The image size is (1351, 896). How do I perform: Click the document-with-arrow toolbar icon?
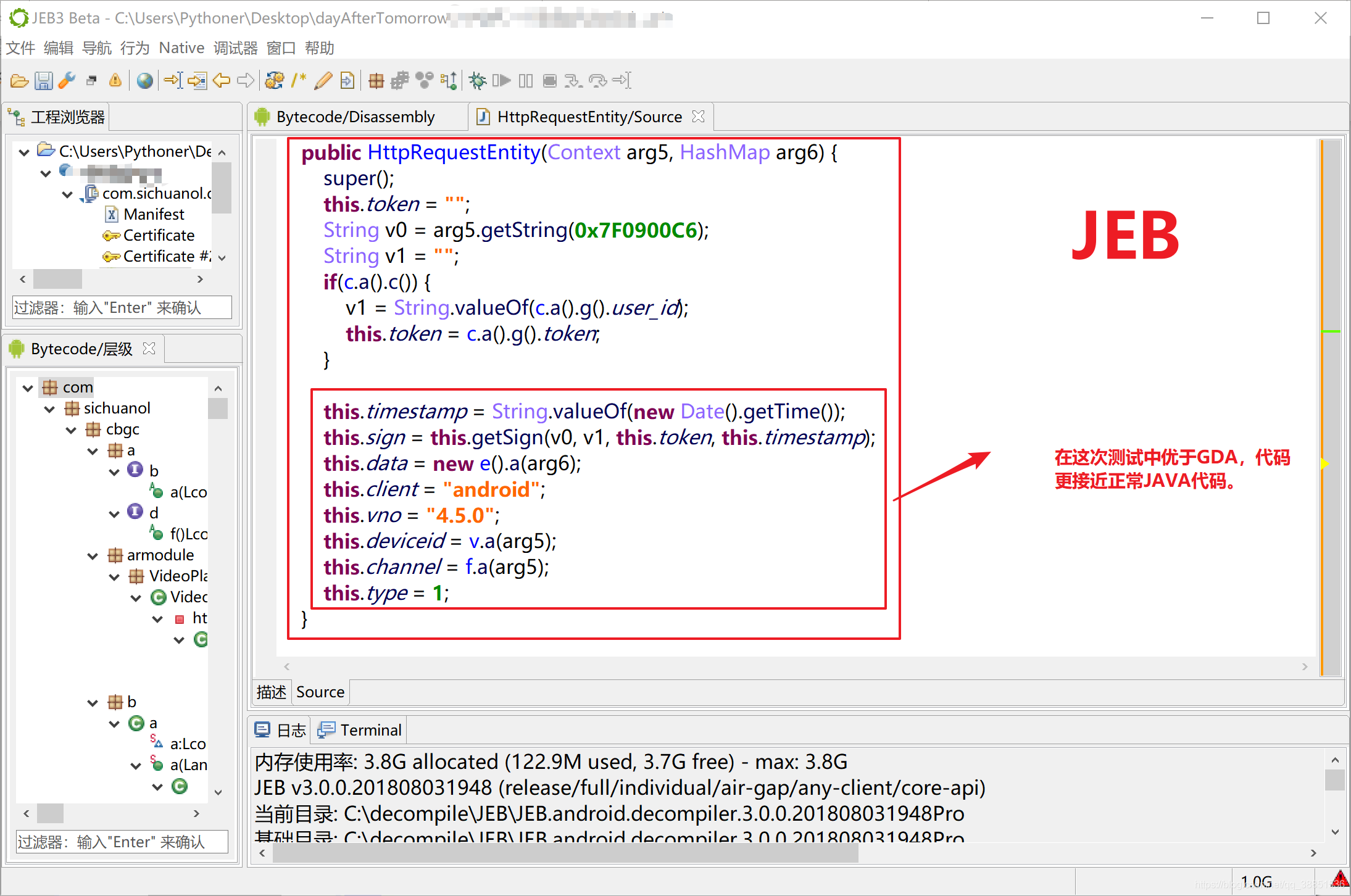click(x=347, y=81)
